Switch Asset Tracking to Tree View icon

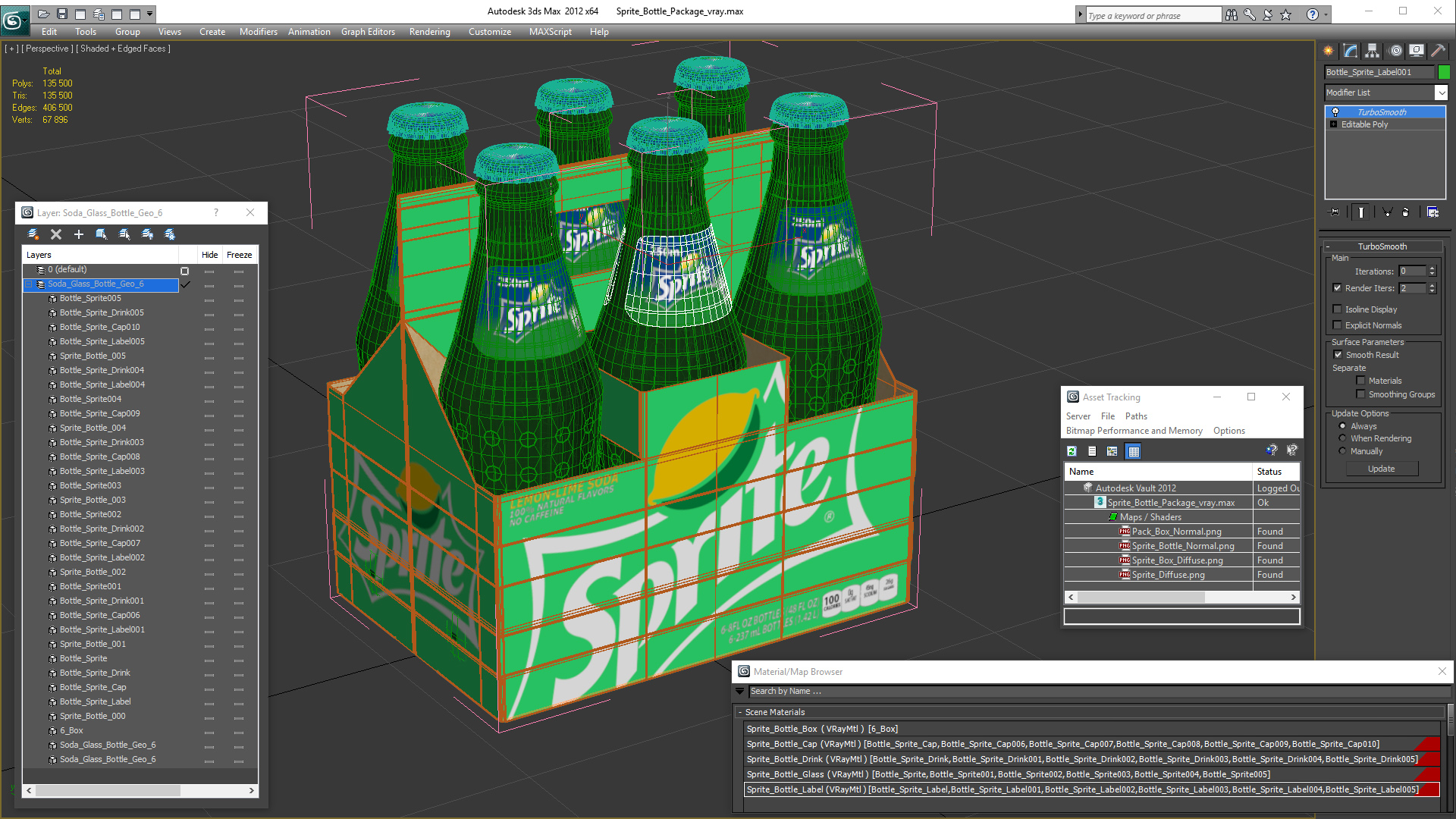point(1112,451)
